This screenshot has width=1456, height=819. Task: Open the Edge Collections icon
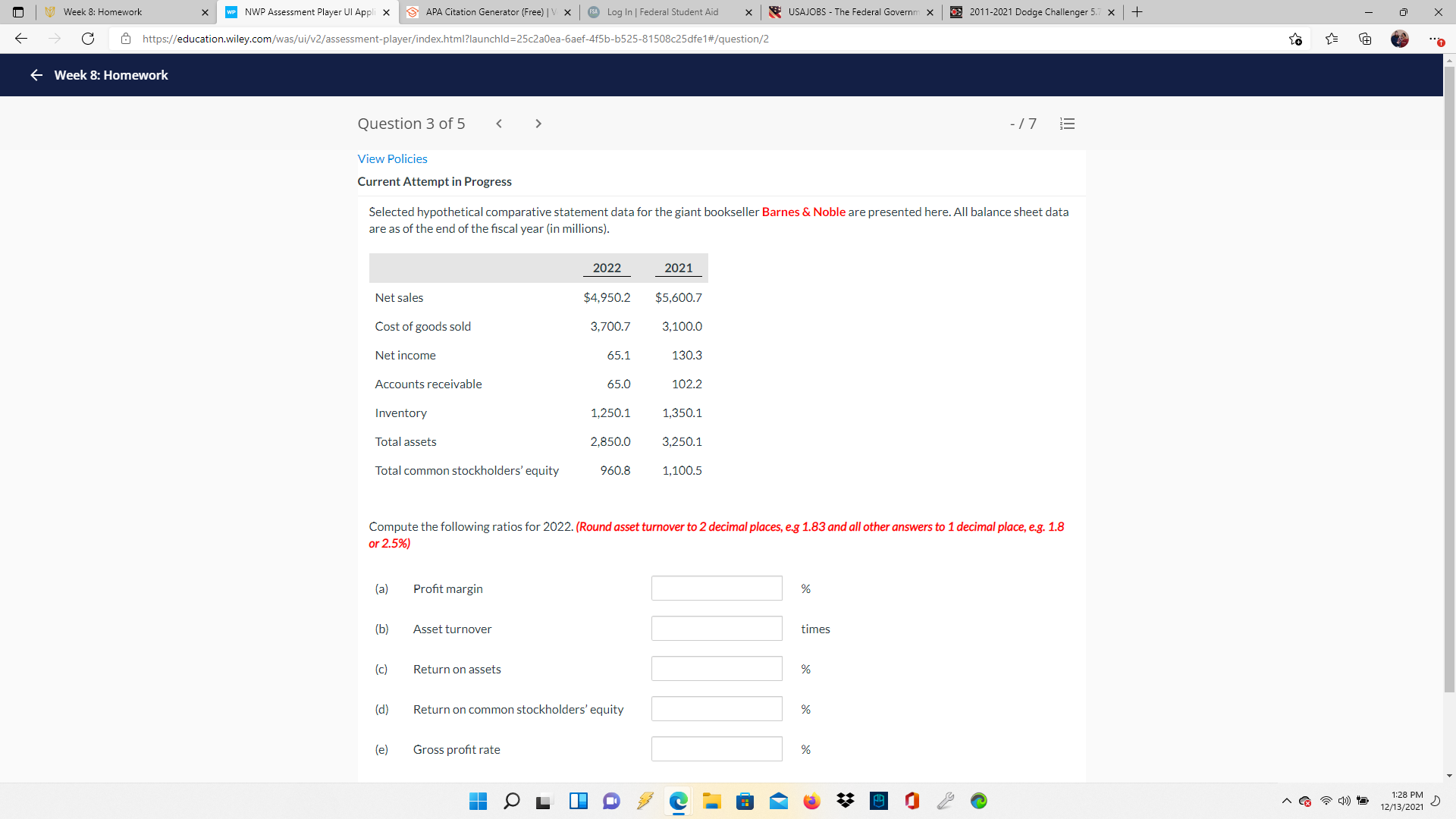point(1365,39)
